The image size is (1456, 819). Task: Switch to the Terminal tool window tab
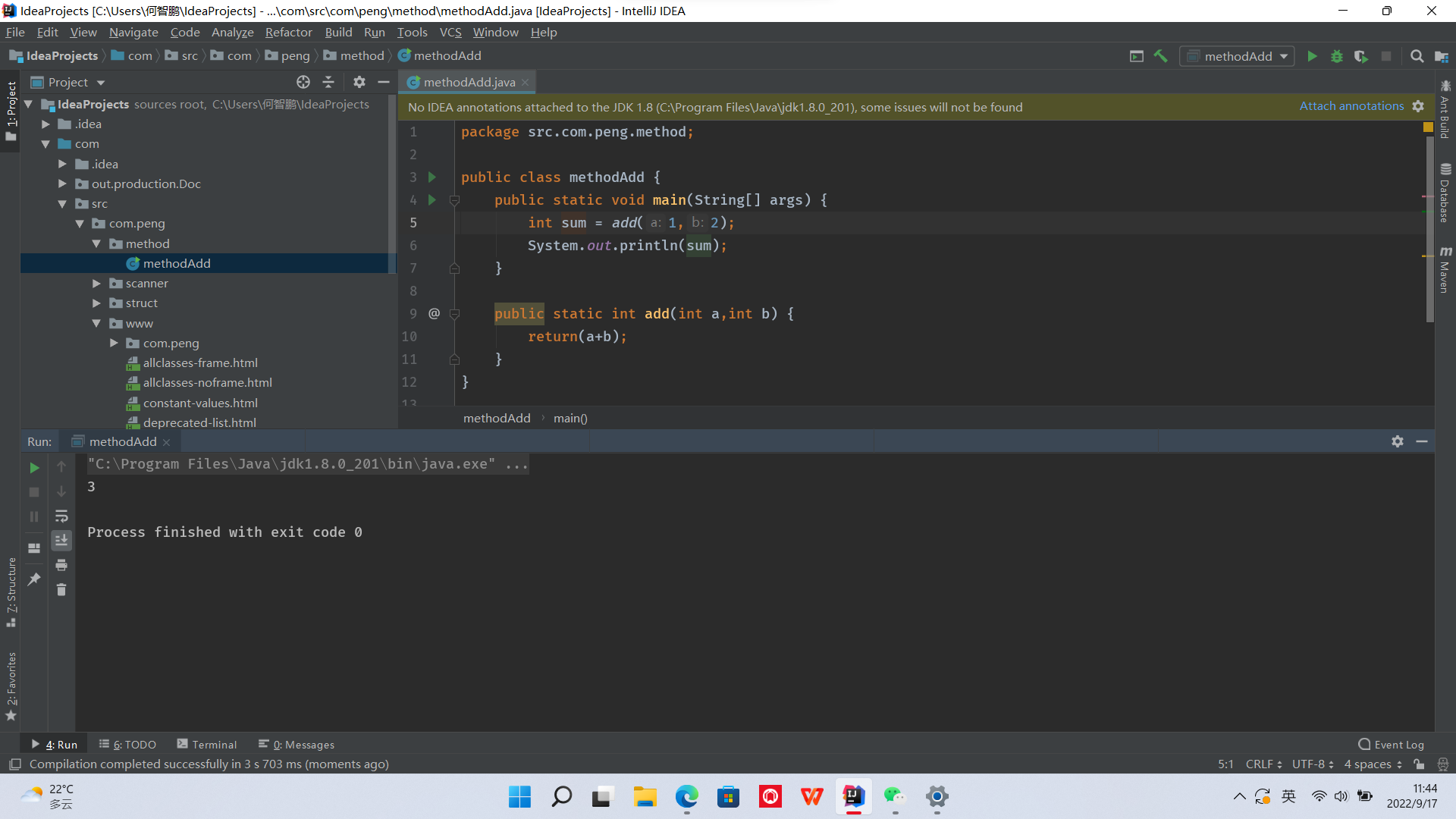click(x=207, y=745)
